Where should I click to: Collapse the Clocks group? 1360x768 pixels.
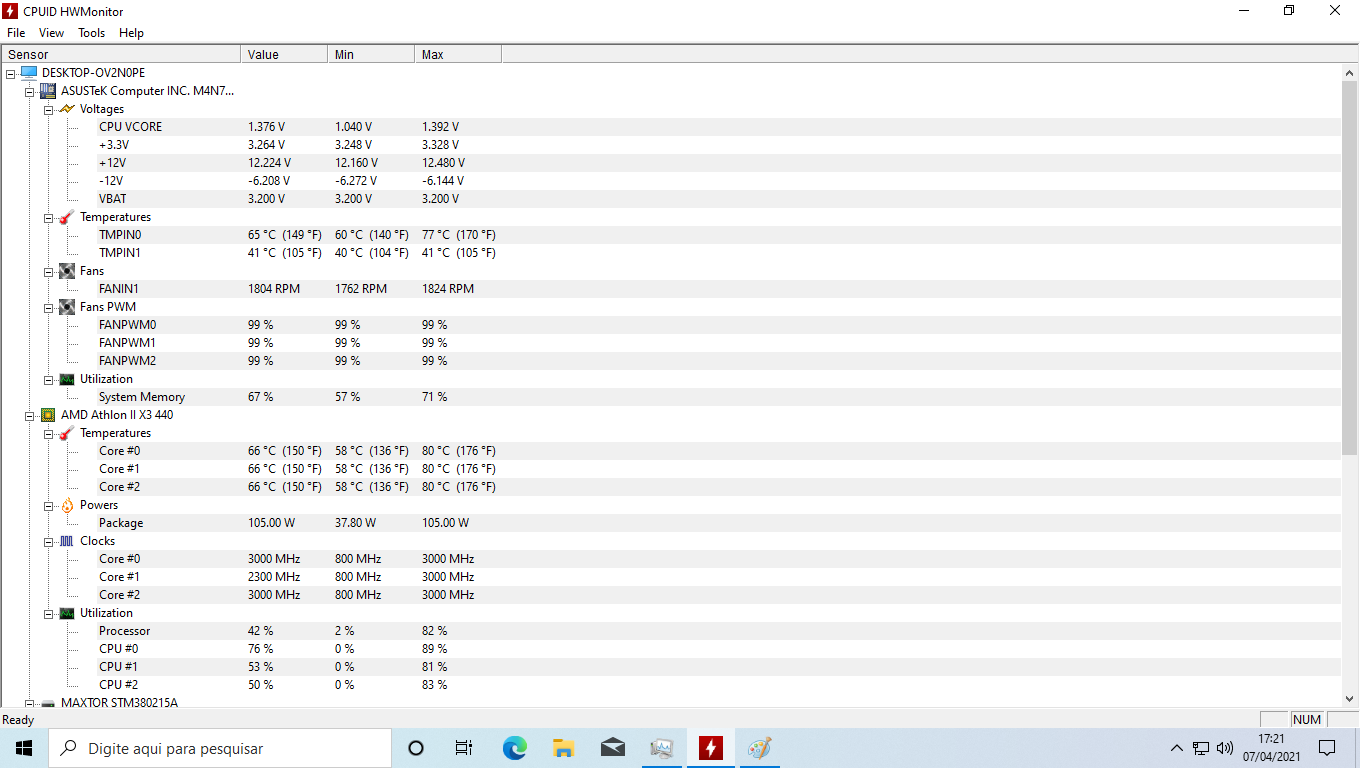[48, 541]
